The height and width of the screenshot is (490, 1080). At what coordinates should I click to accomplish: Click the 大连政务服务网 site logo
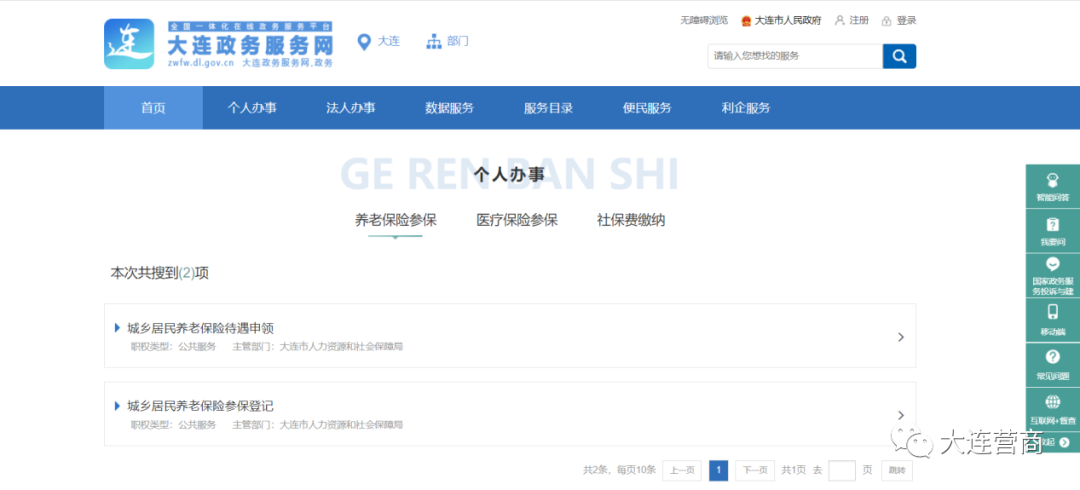(x=218, y=45)
